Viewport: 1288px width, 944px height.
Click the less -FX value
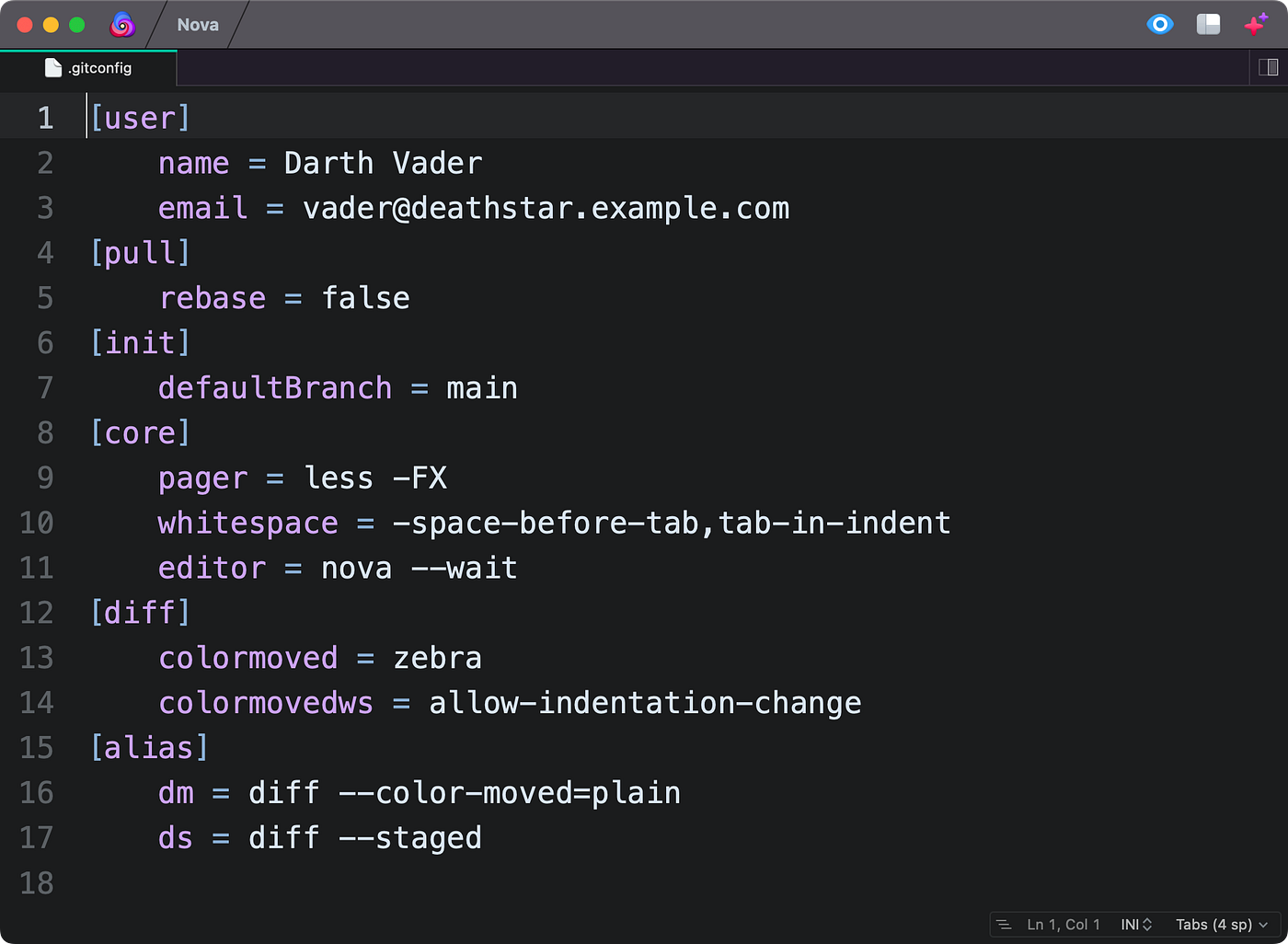coord(374,478)
